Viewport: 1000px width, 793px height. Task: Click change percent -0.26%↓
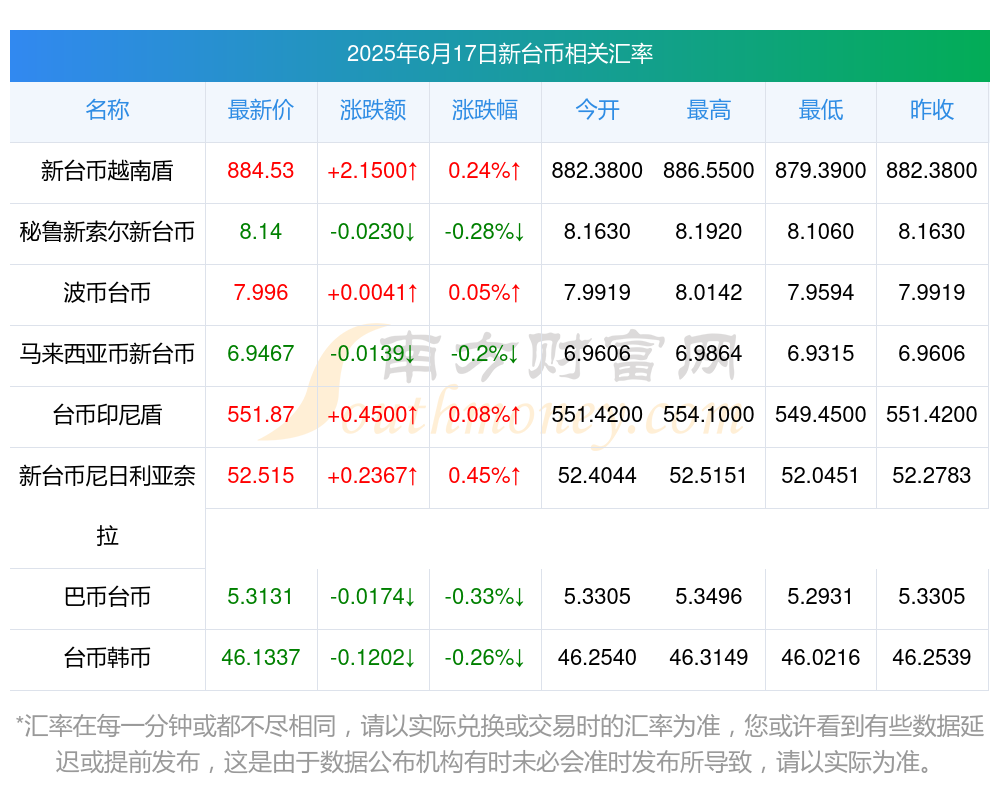tap(485, 658)
